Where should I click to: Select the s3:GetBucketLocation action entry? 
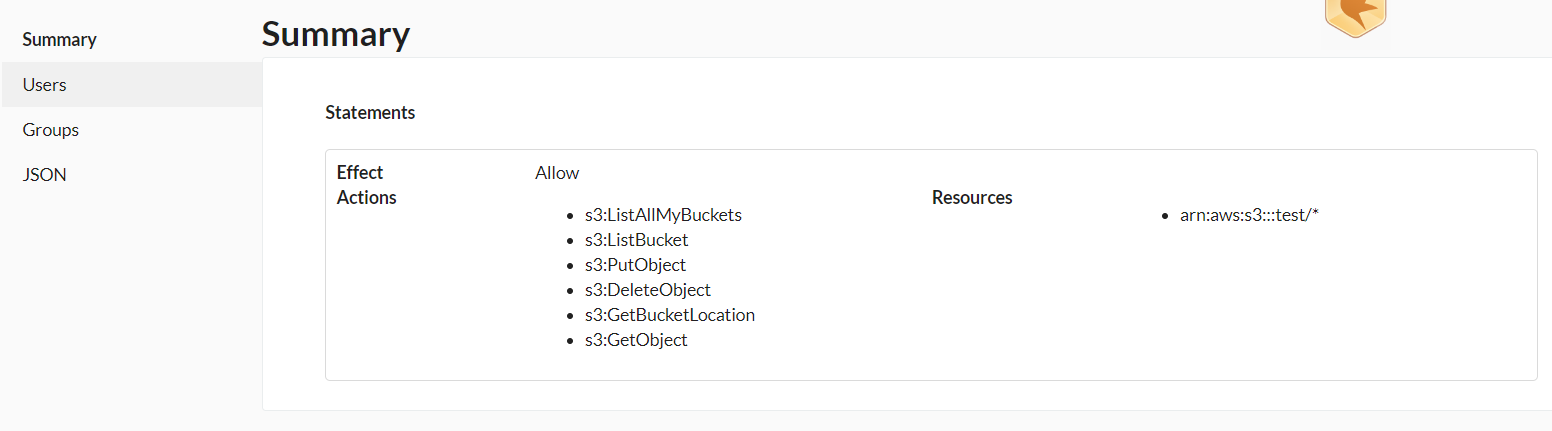(x=670, y=315)
